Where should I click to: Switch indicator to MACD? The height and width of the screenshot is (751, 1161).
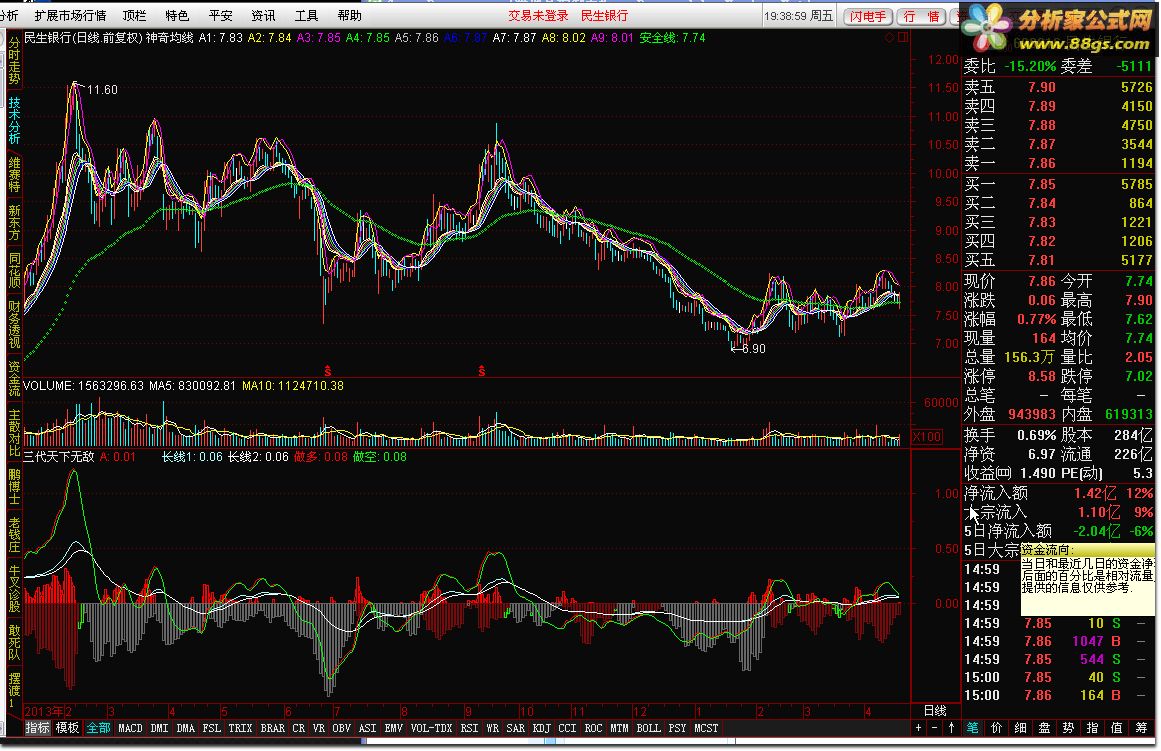click(130, 728)
